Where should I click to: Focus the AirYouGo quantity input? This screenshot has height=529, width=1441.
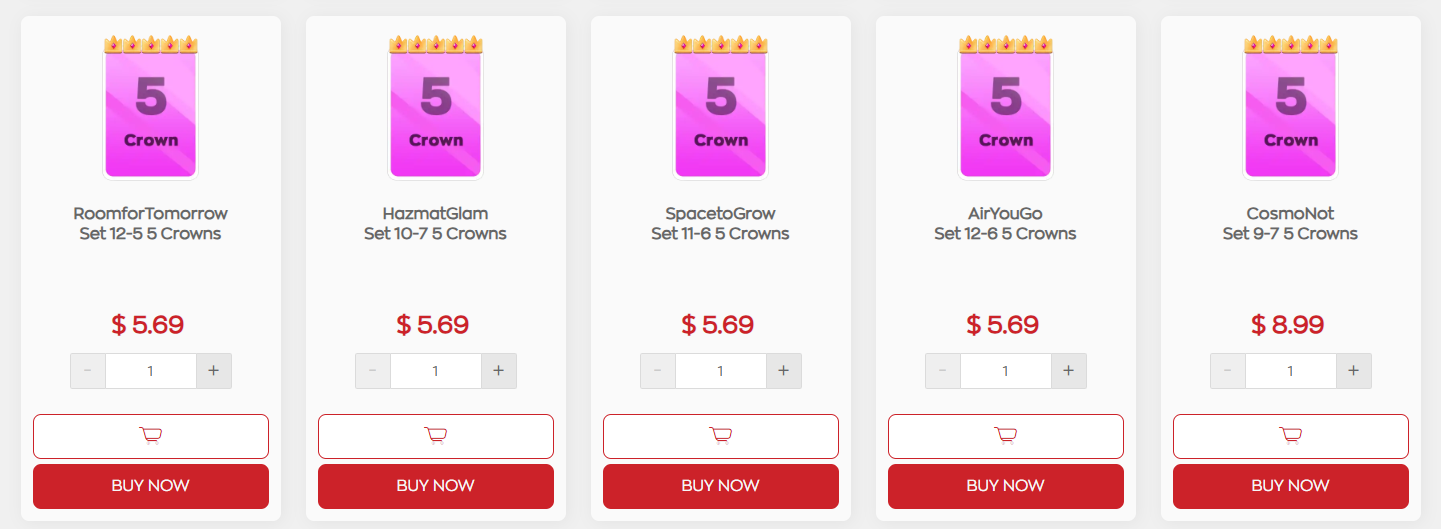1006,371
